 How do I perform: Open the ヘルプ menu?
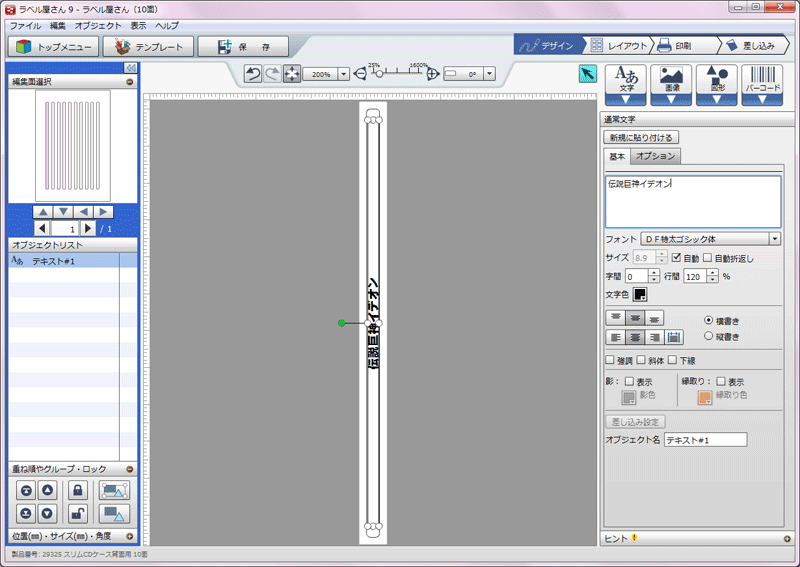[x=167, y=26]
